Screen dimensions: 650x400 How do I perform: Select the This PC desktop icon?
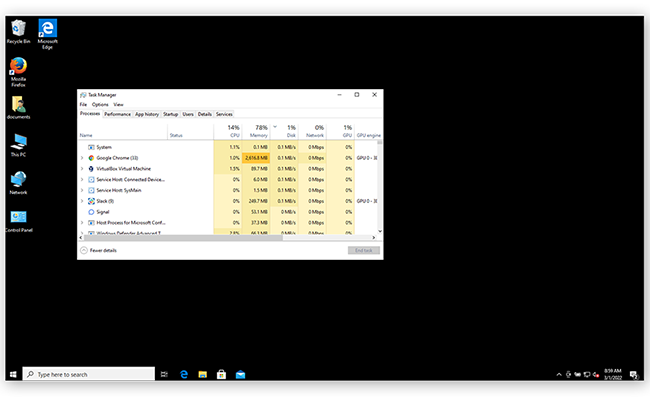pos(18,145)
